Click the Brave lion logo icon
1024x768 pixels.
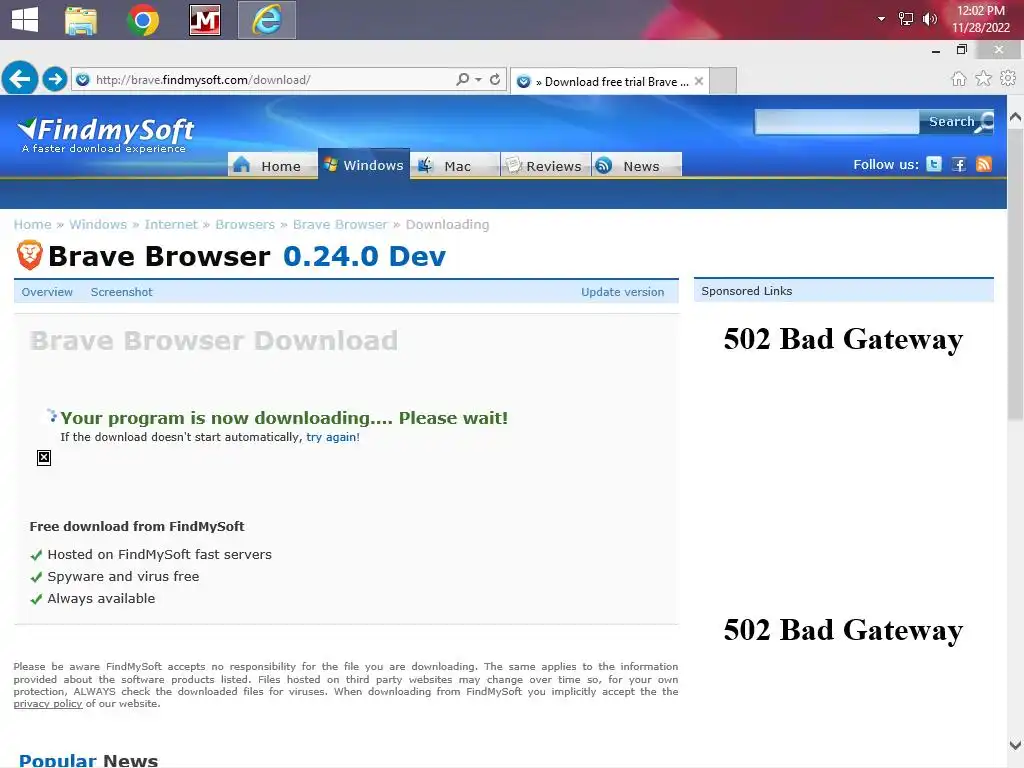(x=29, y=255)
